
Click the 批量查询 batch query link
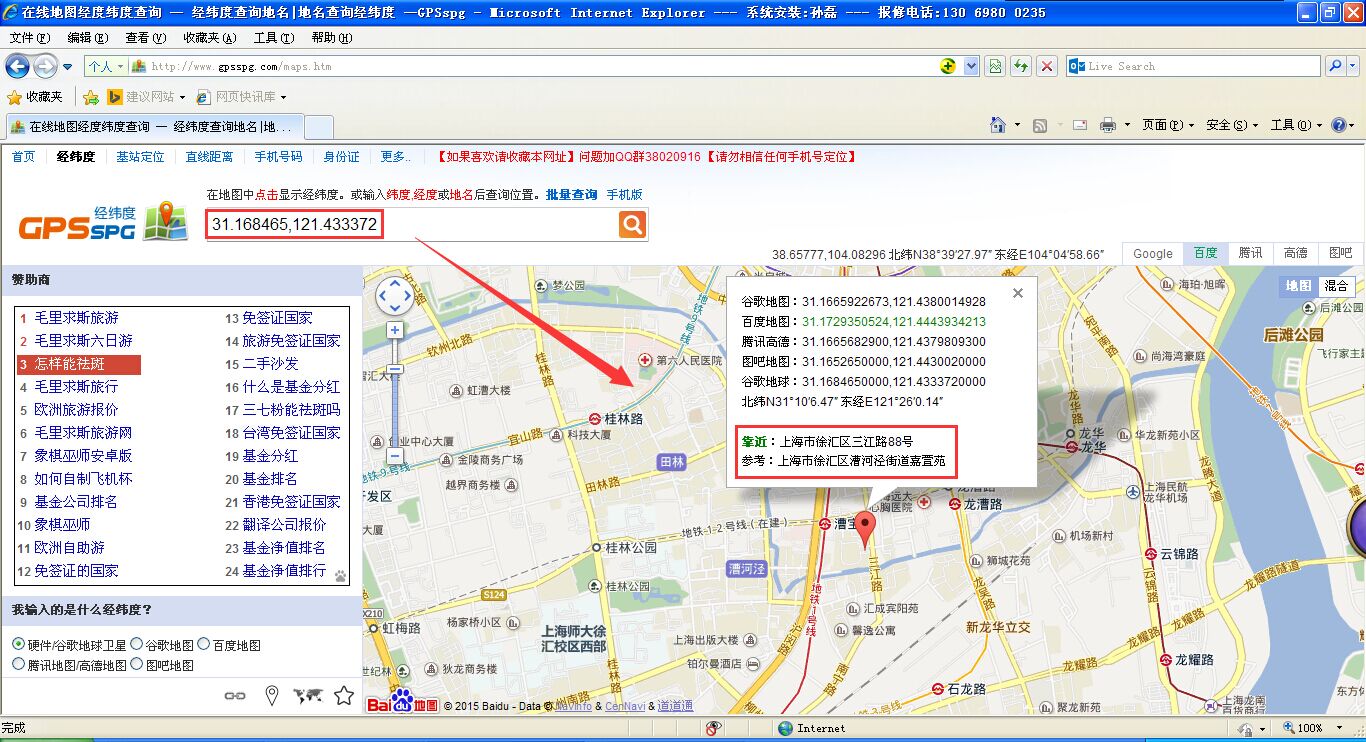571,195
